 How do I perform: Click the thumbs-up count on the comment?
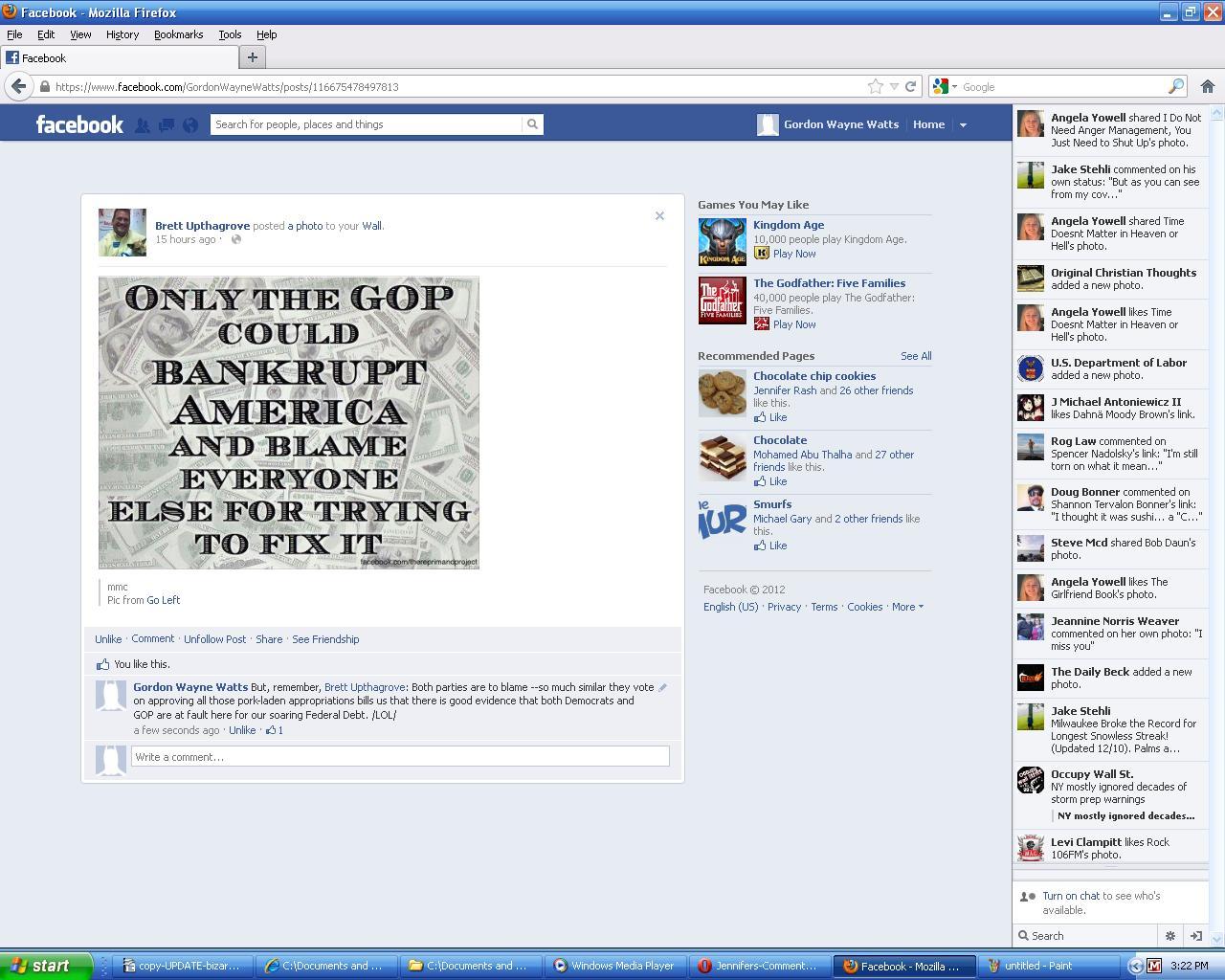point(275,730)
